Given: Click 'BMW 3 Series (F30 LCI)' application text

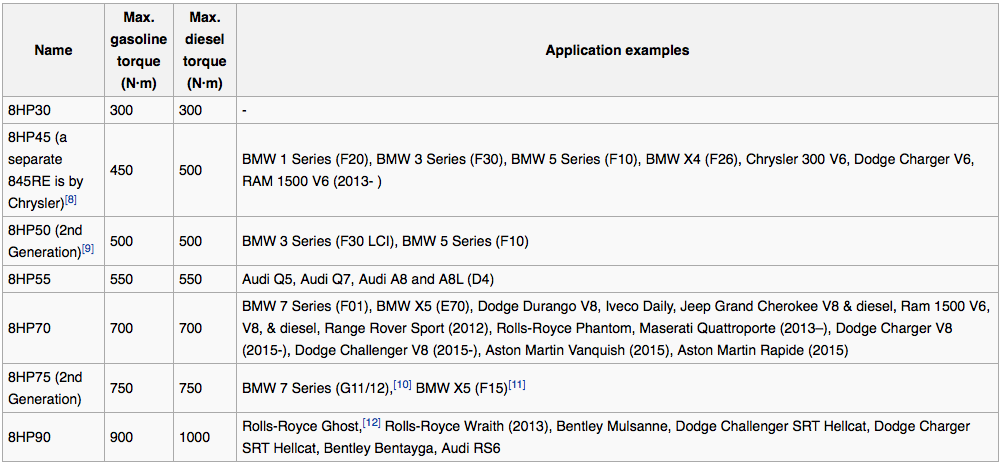Looking at the screenshot, I should (319, 241).
